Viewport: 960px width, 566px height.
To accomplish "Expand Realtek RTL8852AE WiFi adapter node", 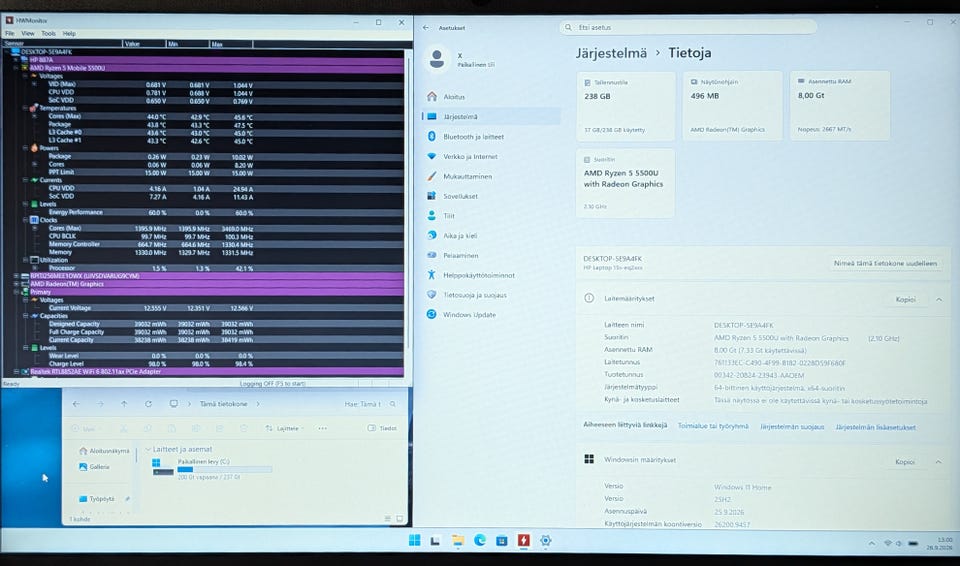I will point(16,372).
